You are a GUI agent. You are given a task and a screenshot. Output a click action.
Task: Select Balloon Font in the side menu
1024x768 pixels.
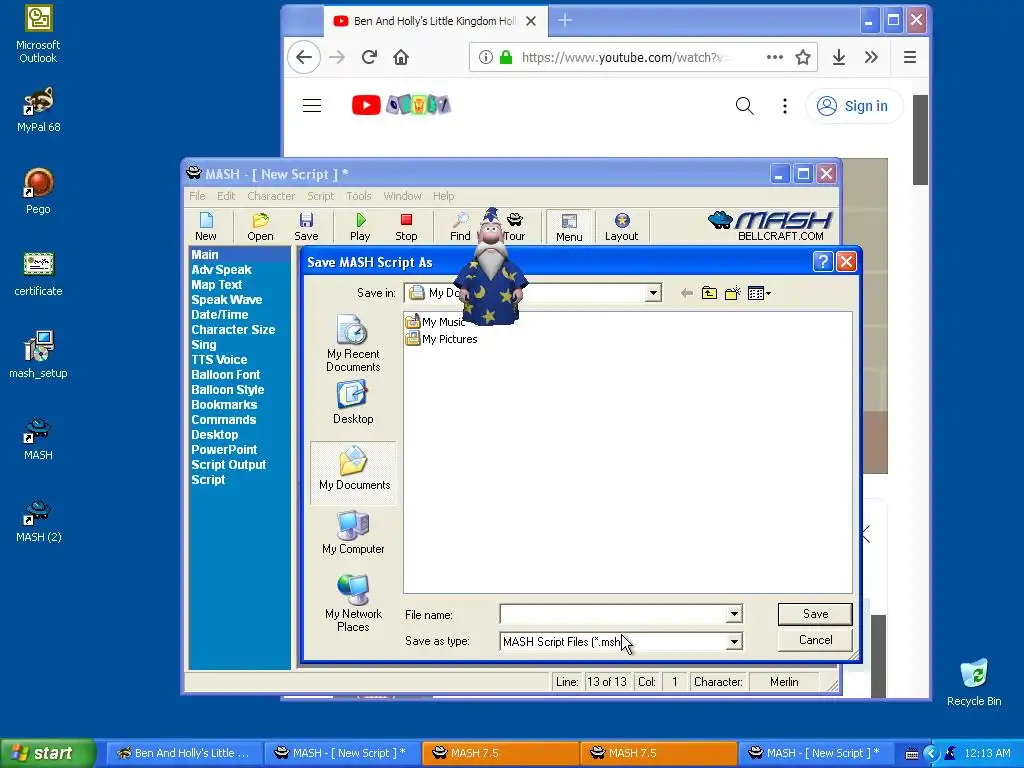coord(225,375)
